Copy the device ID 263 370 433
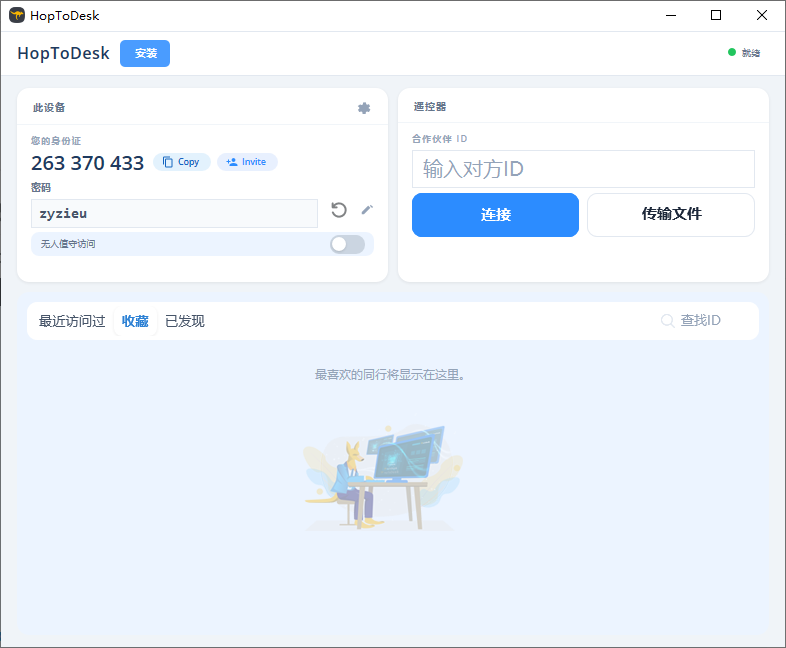This screenshot has width=786, height=648. 182,162
